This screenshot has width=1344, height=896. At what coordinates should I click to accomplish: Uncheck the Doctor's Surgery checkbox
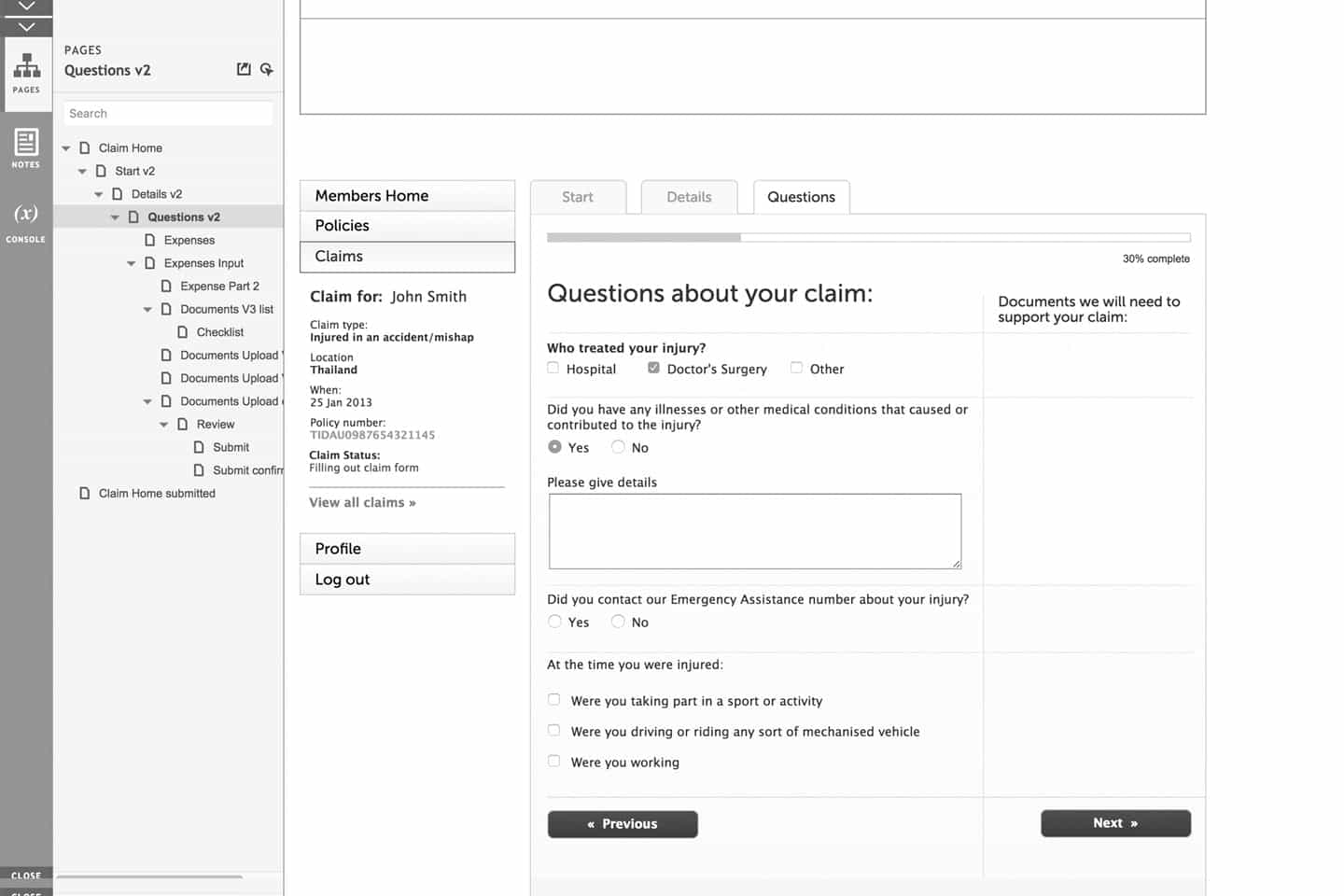pyautogui.click(x=653, y=368)
